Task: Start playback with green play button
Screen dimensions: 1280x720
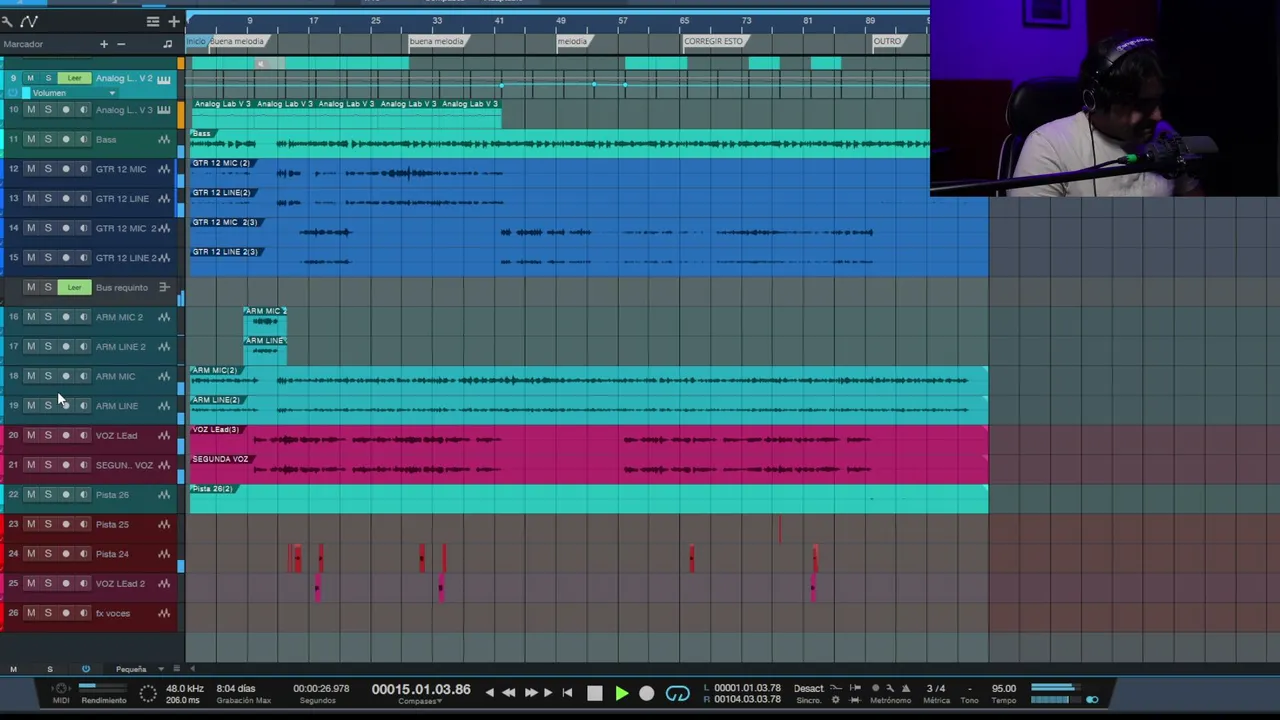Action: 621,693
